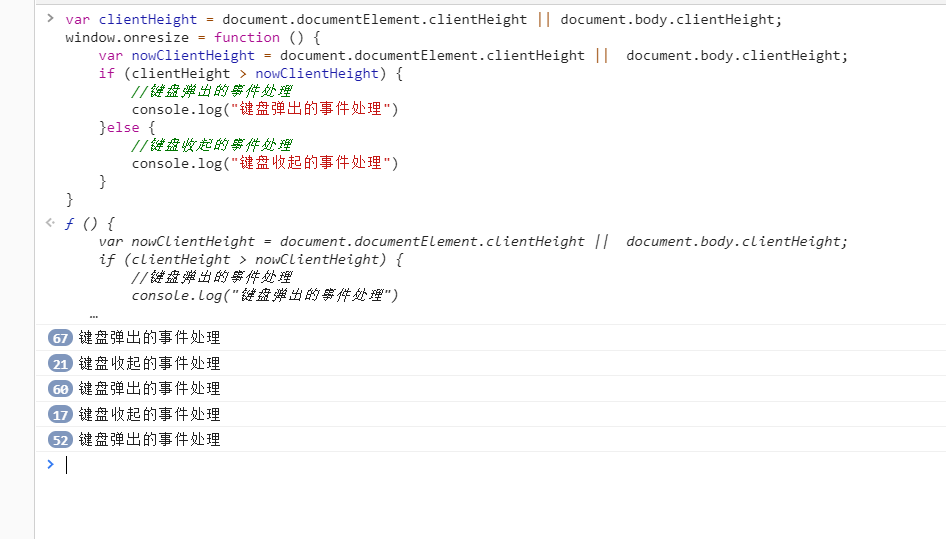
Task: Click the '}else {' line in input code
Action: coord(127,127)
